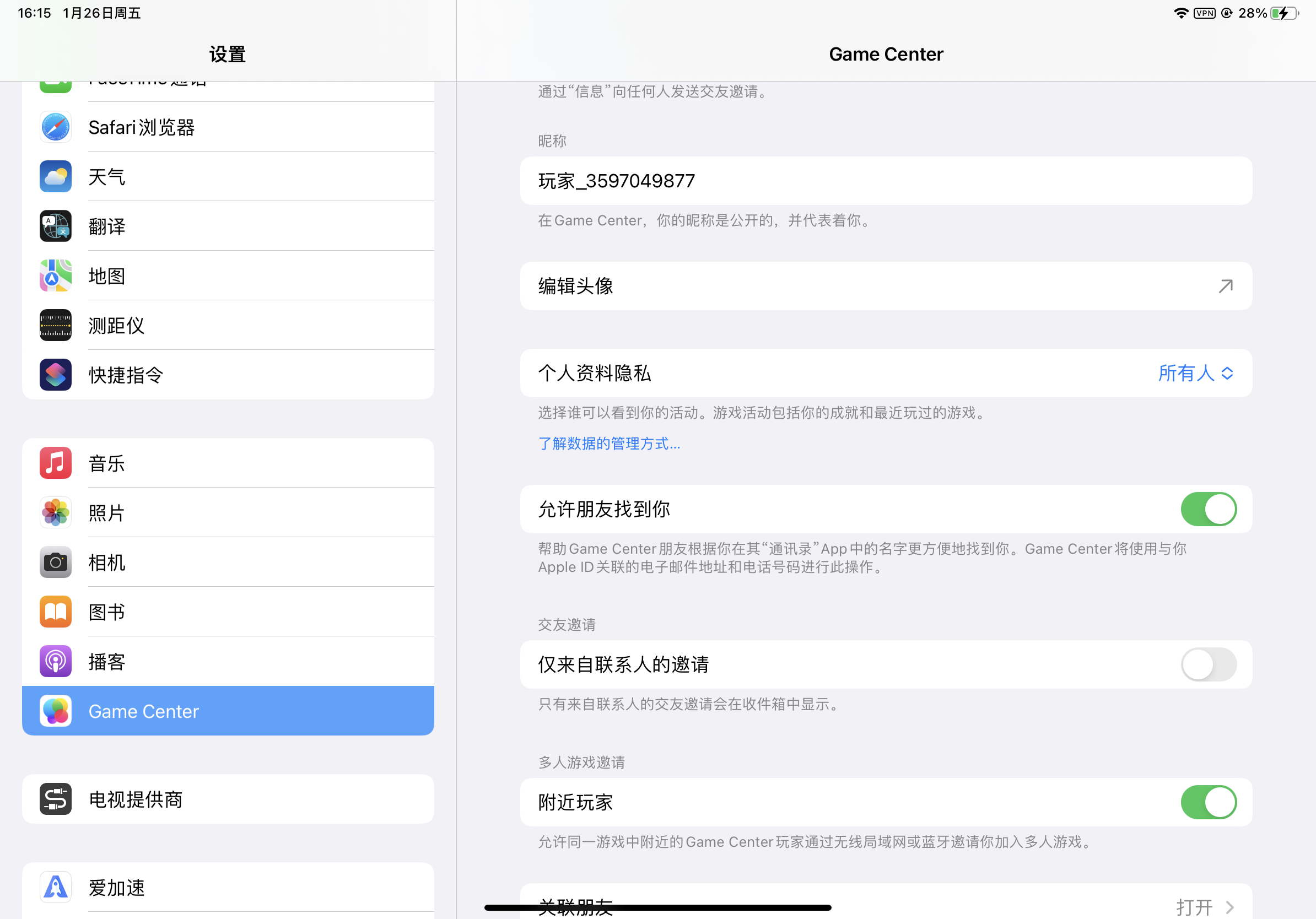Select 音乐 in settings sidebar
The image size is (1316, 919).
(x=228, y=463)
